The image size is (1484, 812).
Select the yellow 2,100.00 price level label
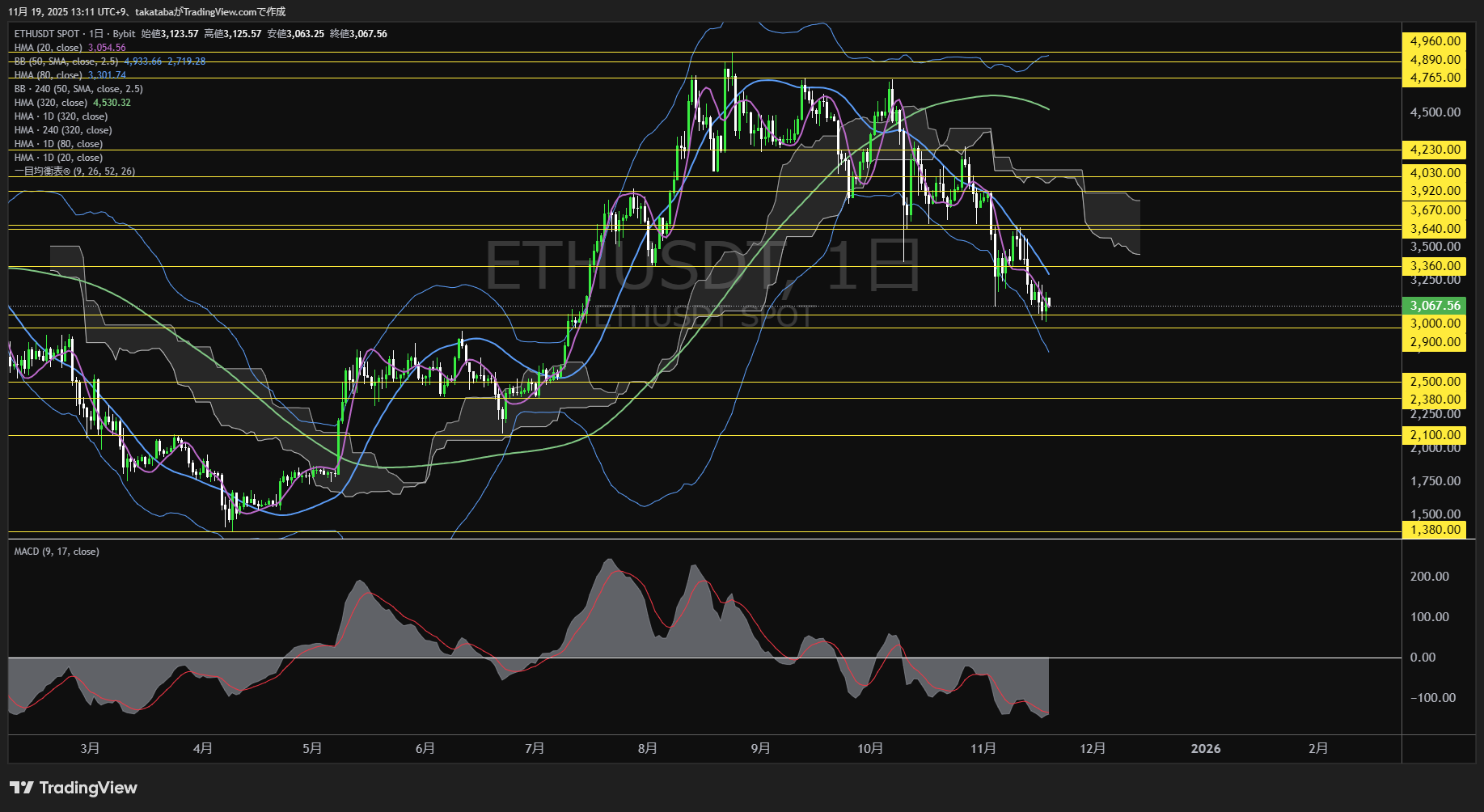click(1434, 434)
